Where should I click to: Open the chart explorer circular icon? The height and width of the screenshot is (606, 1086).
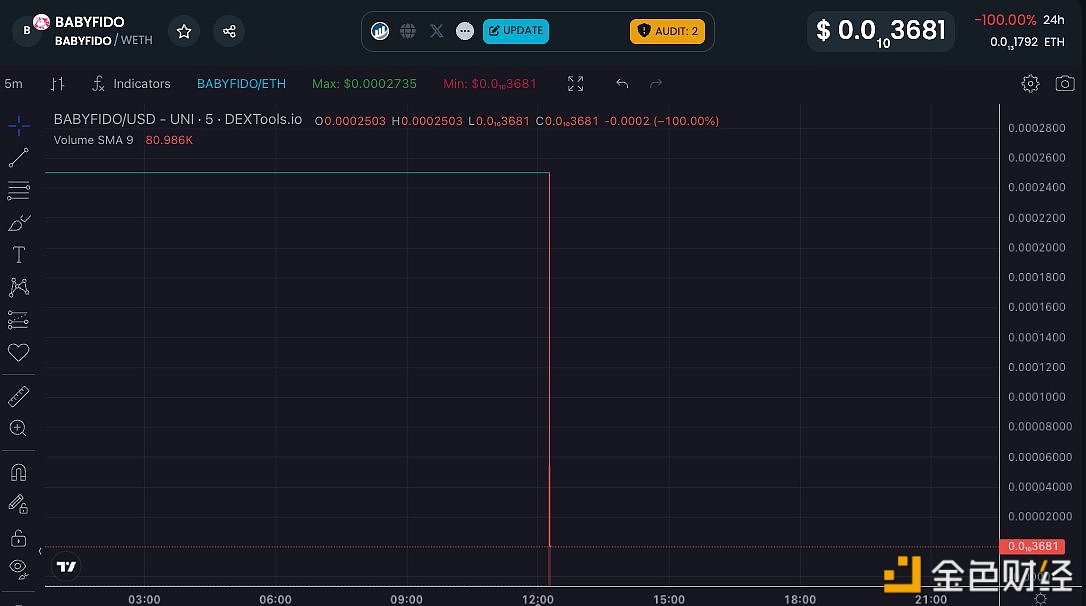(x=380, y=31)
